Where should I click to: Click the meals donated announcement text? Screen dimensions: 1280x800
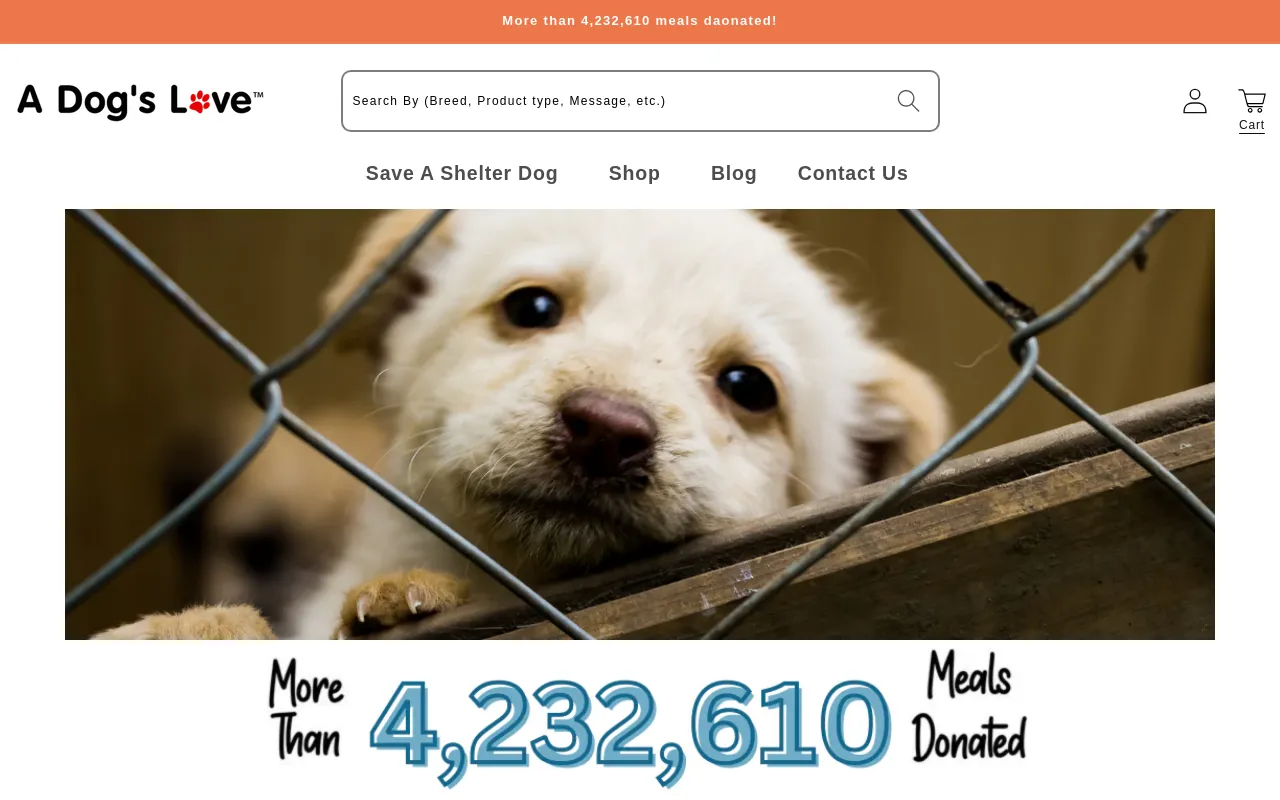(640, 21)
